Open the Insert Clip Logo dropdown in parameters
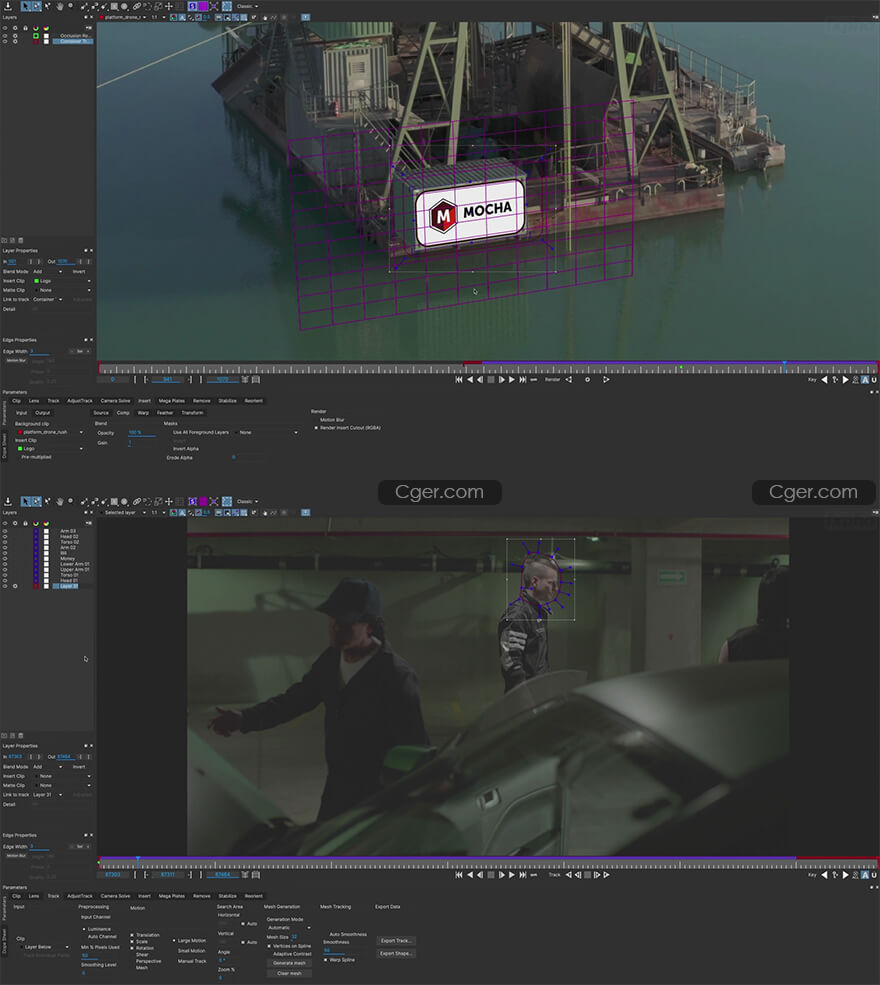 point(50,449)
